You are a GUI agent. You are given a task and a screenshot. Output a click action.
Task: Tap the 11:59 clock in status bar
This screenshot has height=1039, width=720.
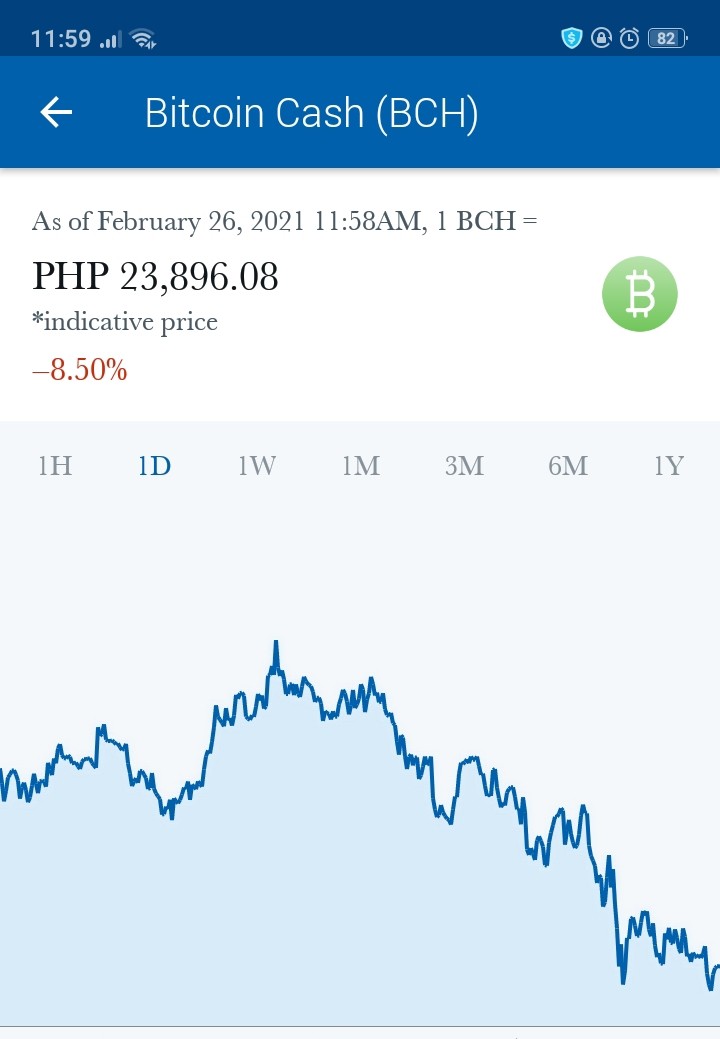pos(61,39)
